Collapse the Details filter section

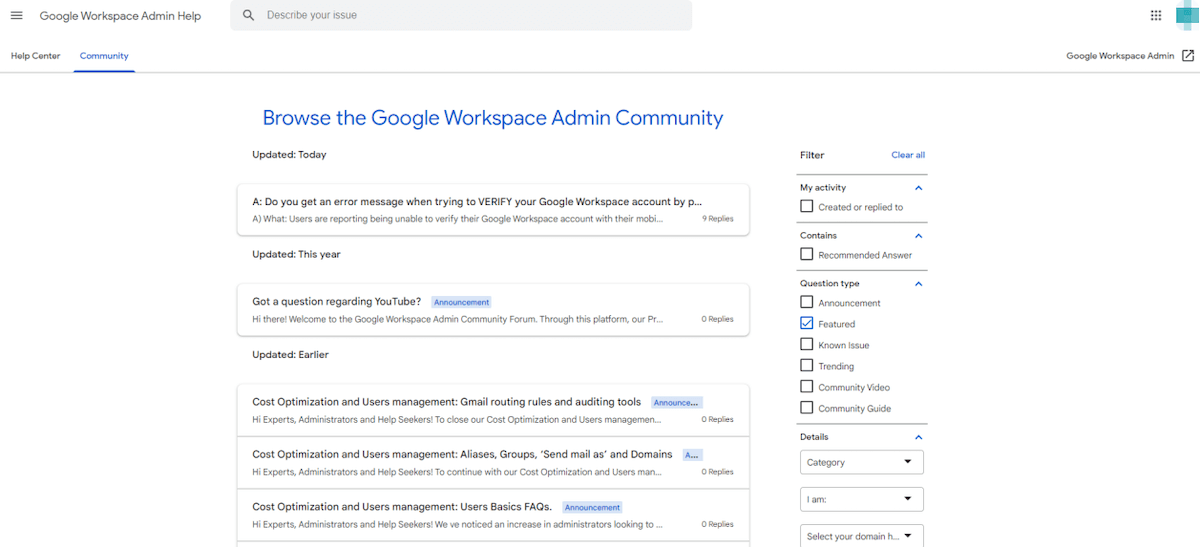(x=919, y=437)
